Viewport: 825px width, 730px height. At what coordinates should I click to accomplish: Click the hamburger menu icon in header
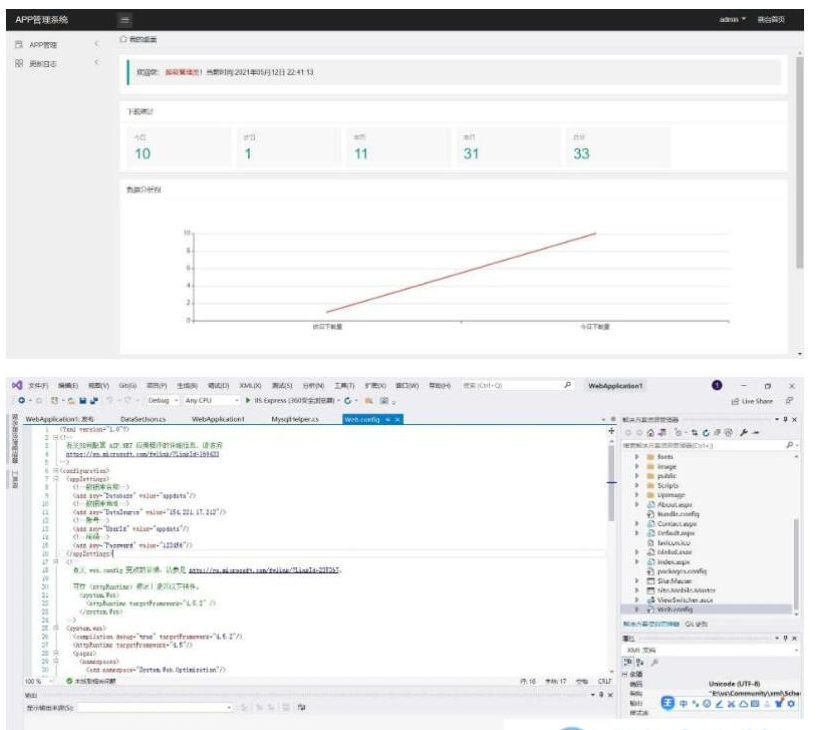[124, 20]
